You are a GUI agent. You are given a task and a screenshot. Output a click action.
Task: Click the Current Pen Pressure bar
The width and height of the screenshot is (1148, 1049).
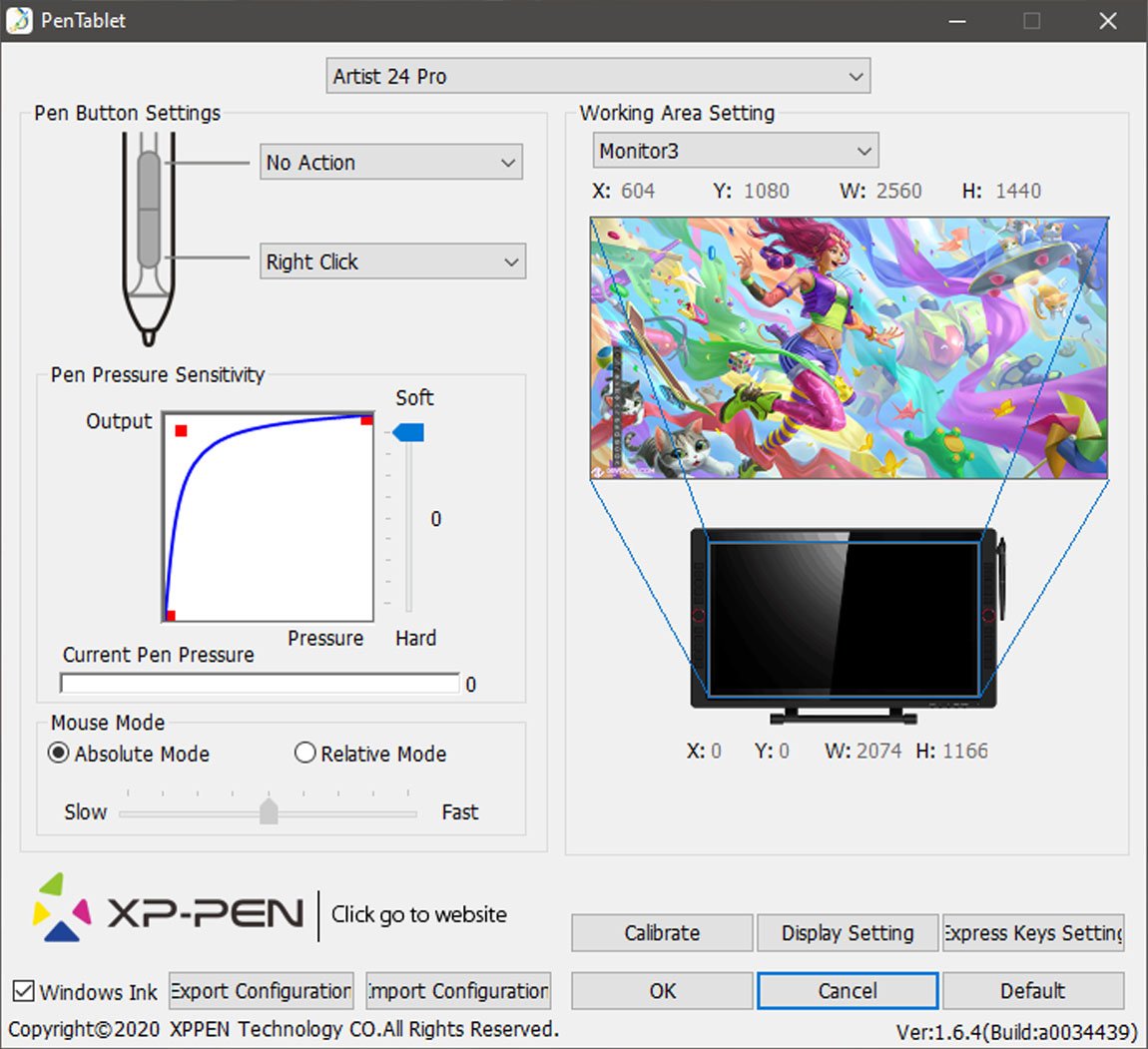pos(260,684)
